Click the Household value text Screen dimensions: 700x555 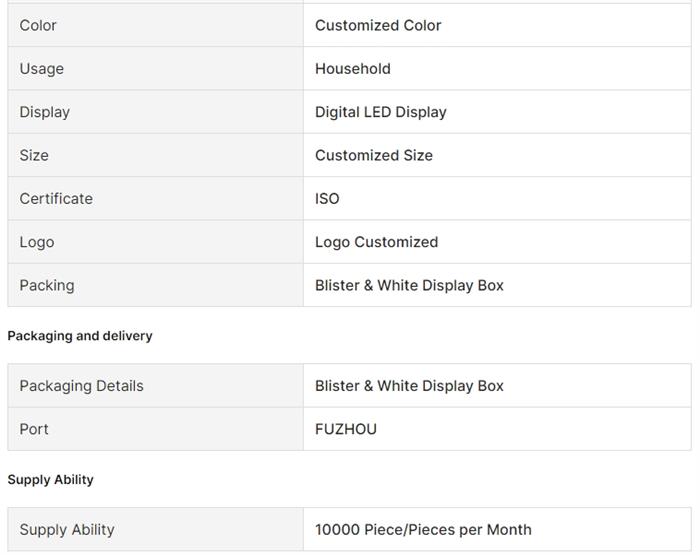pyautogui.click(x=352, y=69)
